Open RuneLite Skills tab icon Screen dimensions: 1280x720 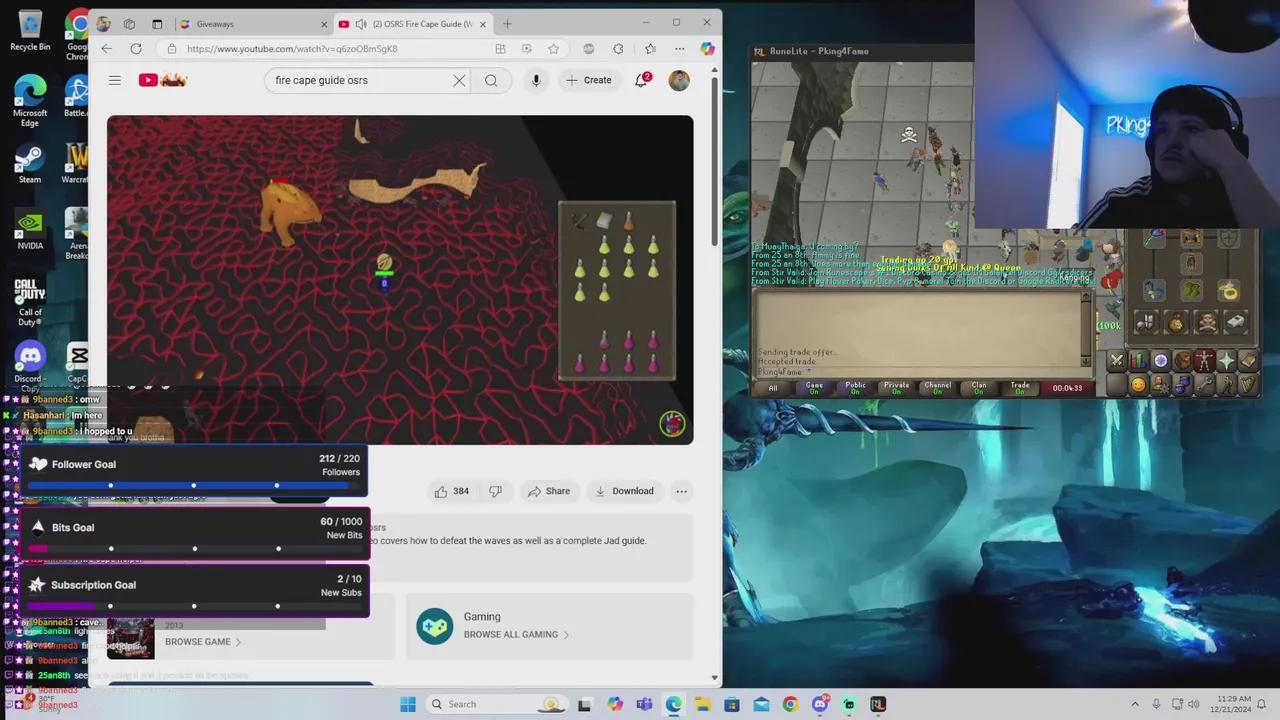(x=1139, y=361)
